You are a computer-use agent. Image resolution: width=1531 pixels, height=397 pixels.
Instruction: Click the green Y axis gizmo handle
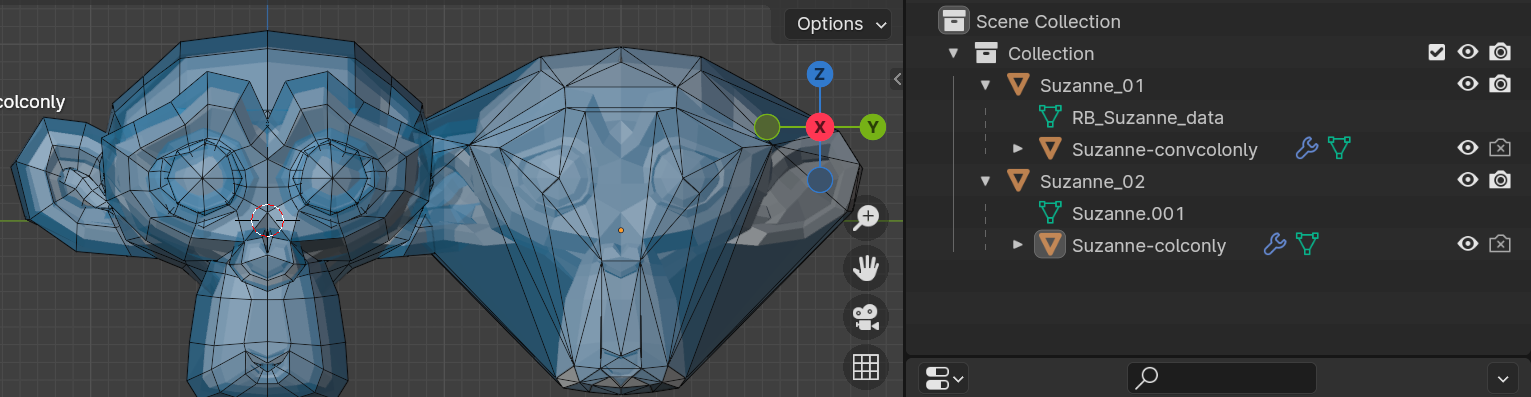point(873,127)
